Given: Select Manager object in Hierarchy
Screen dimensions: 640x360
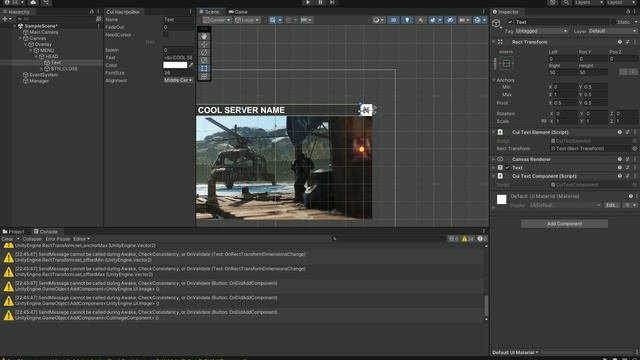Looking at the screenshot, I should 39,81.
